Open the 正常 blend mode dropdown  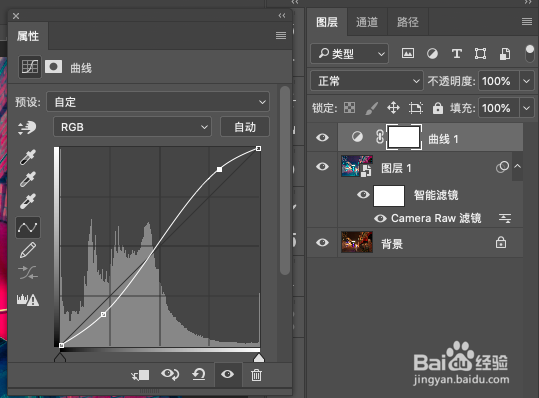tap(367, 81)
